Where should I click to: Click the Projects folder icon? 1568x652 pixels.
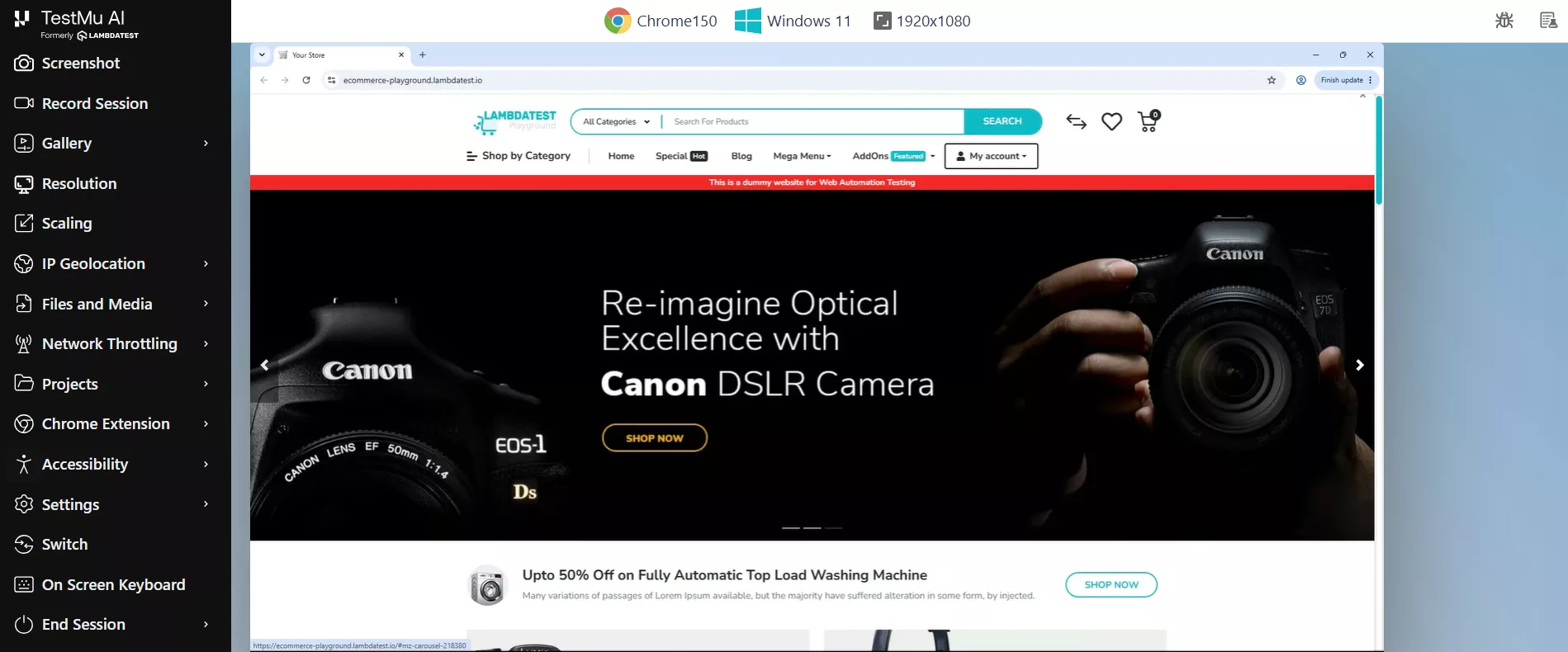click(24, 384)
